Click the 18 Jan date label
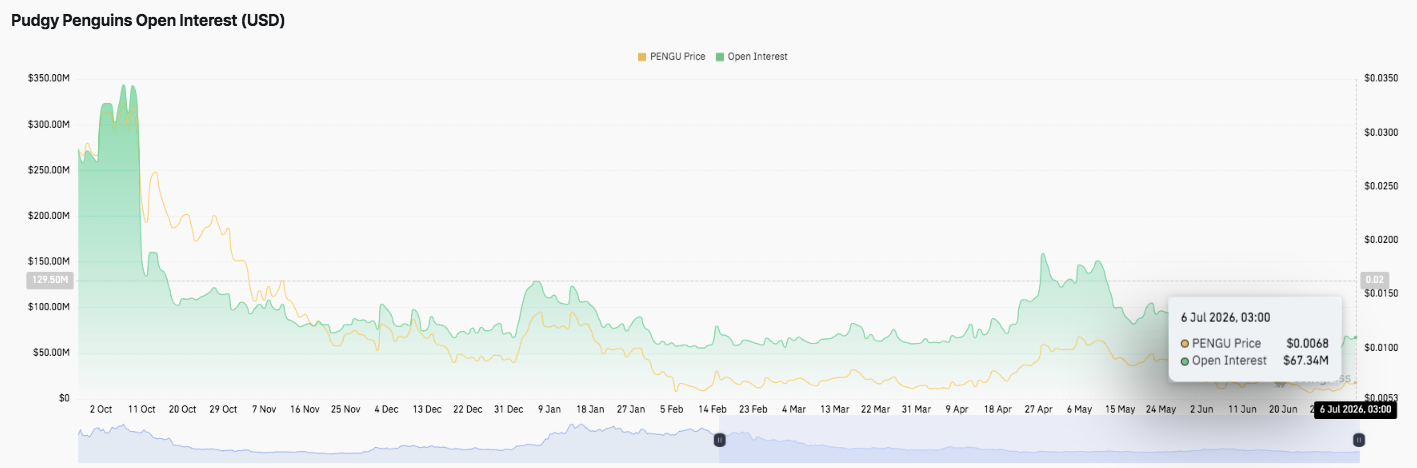 [x=590, y=410]
